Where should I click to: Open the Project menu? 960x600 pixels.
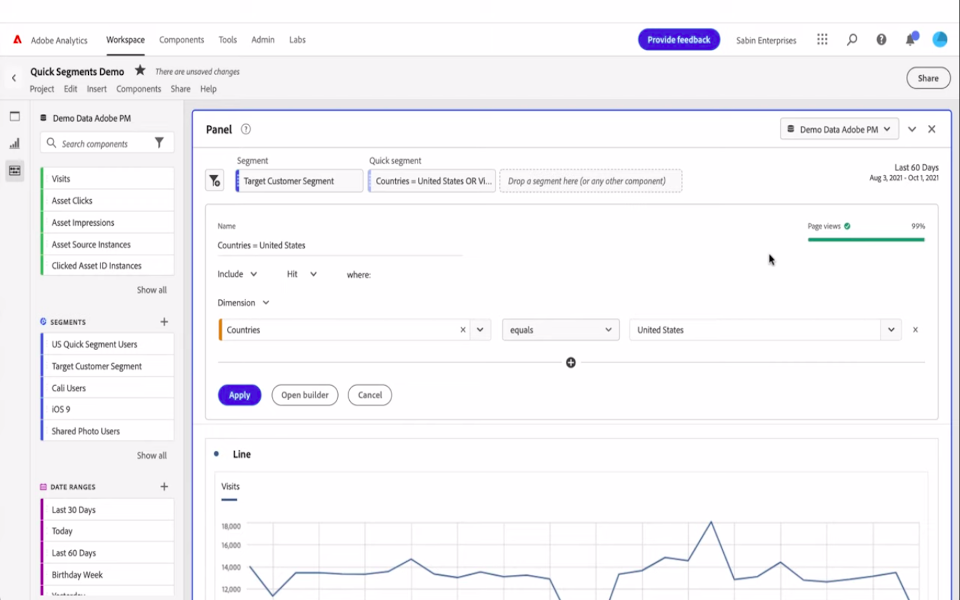42,89
